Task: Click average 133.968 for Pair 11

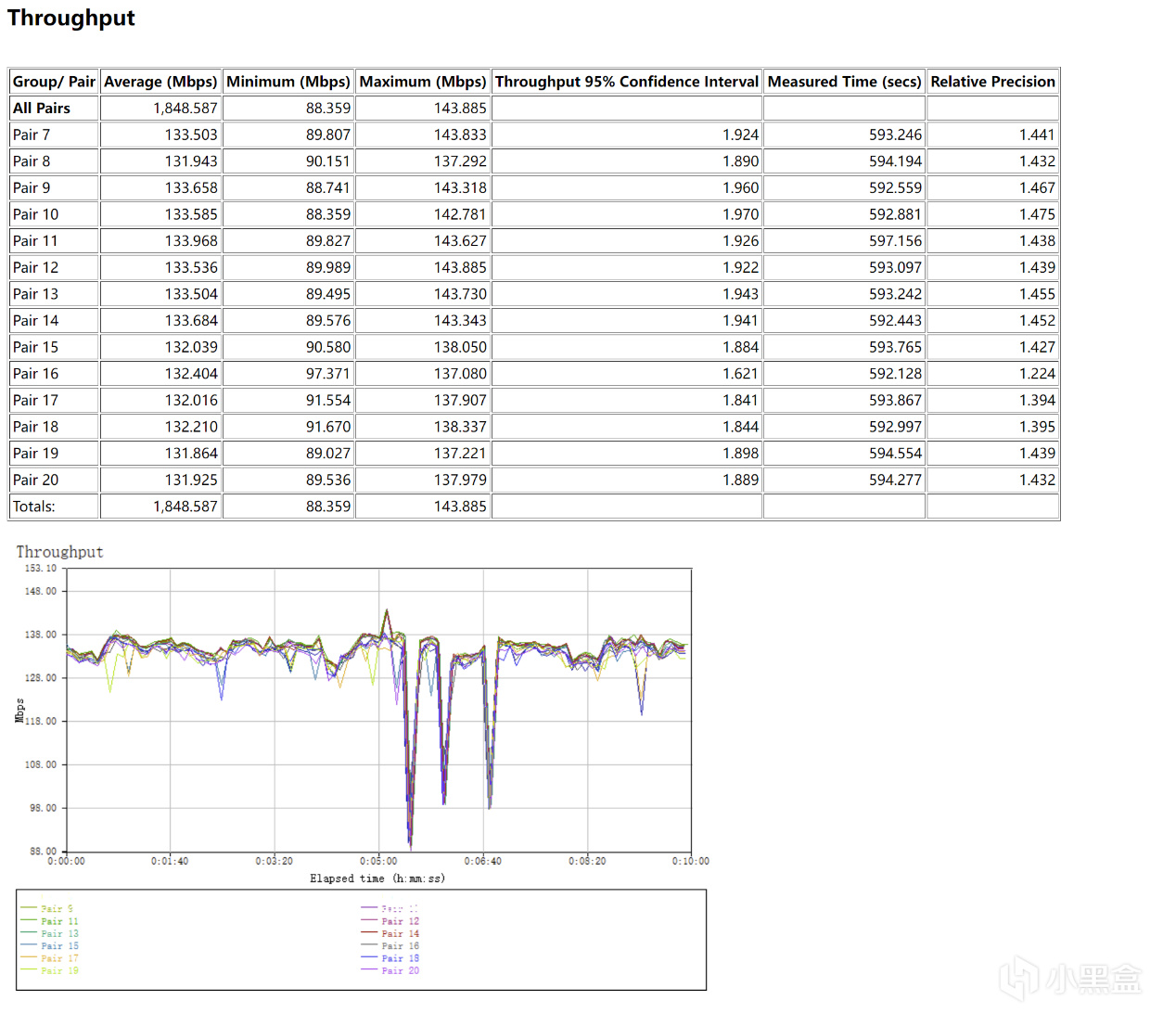Action: [x=191, y=241]
